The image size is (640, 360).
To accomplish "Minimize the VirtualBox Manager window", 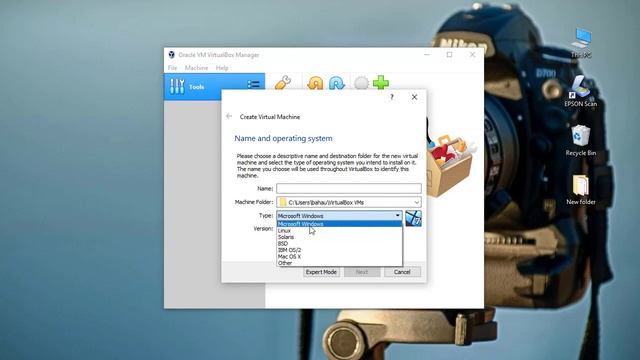I will [427, 55].
